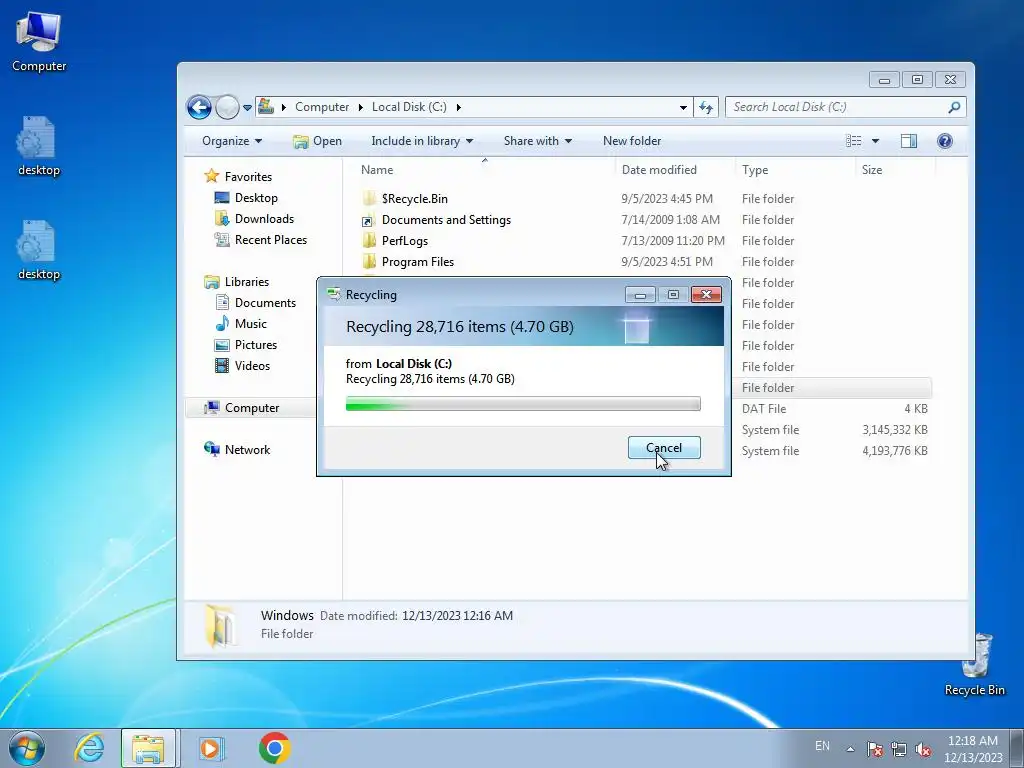Show hidden tray icons arrow

[x=850, y=749]
